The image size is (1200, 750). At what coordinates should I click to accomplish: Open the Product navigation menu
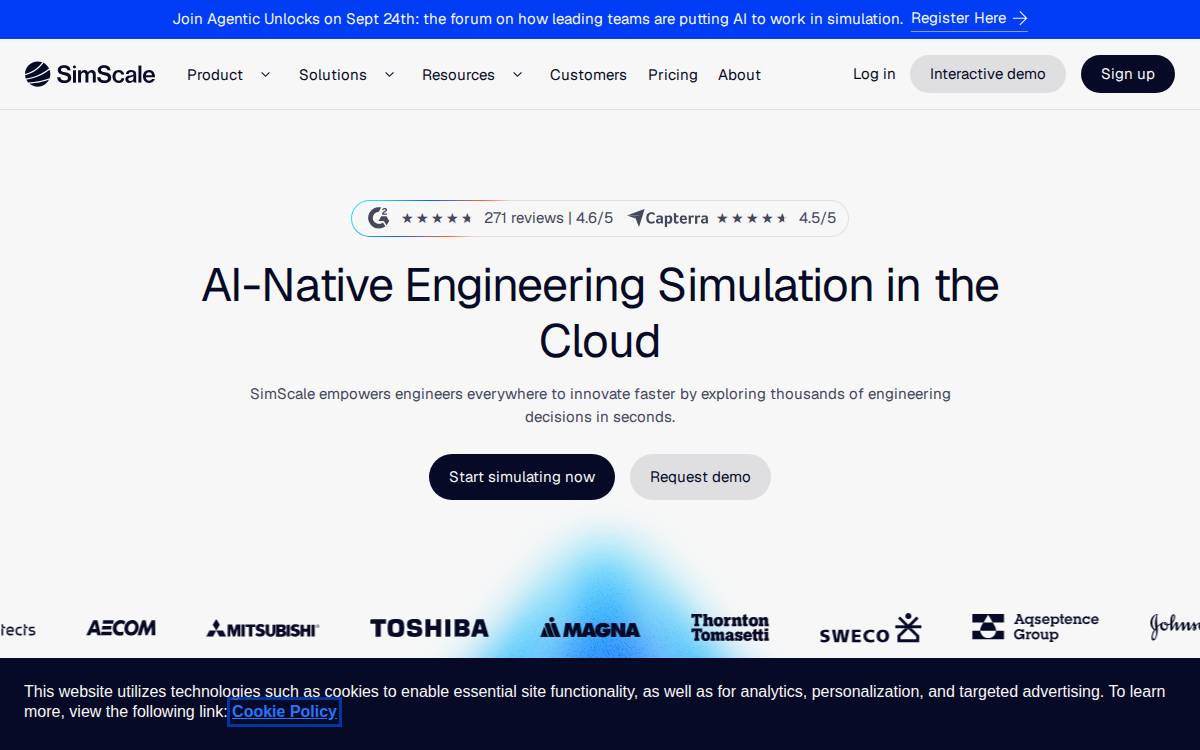tap(215, 75)
